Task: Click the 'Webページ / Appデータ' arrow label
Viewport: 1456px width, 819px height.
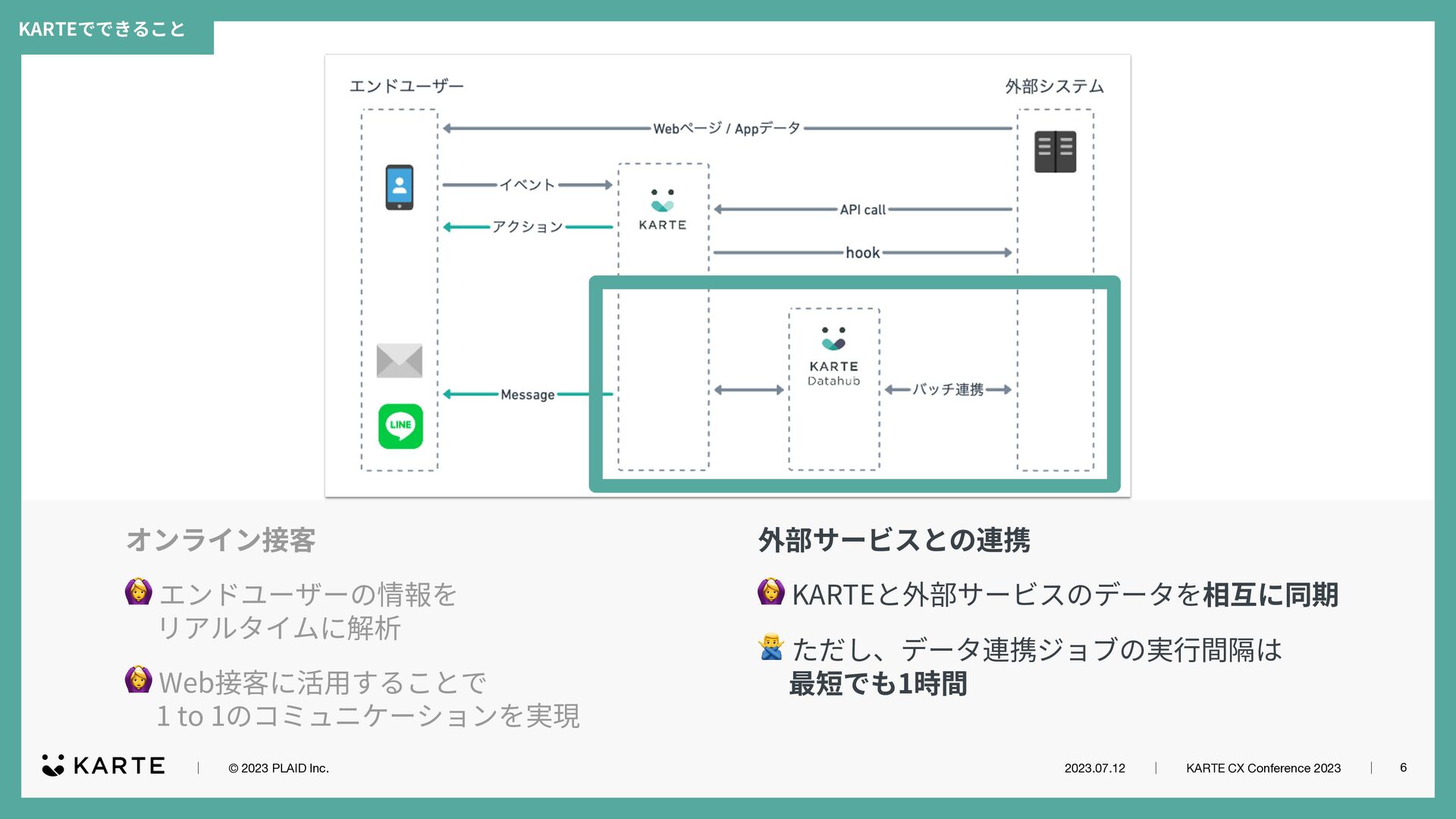Action: pos(727,128)
